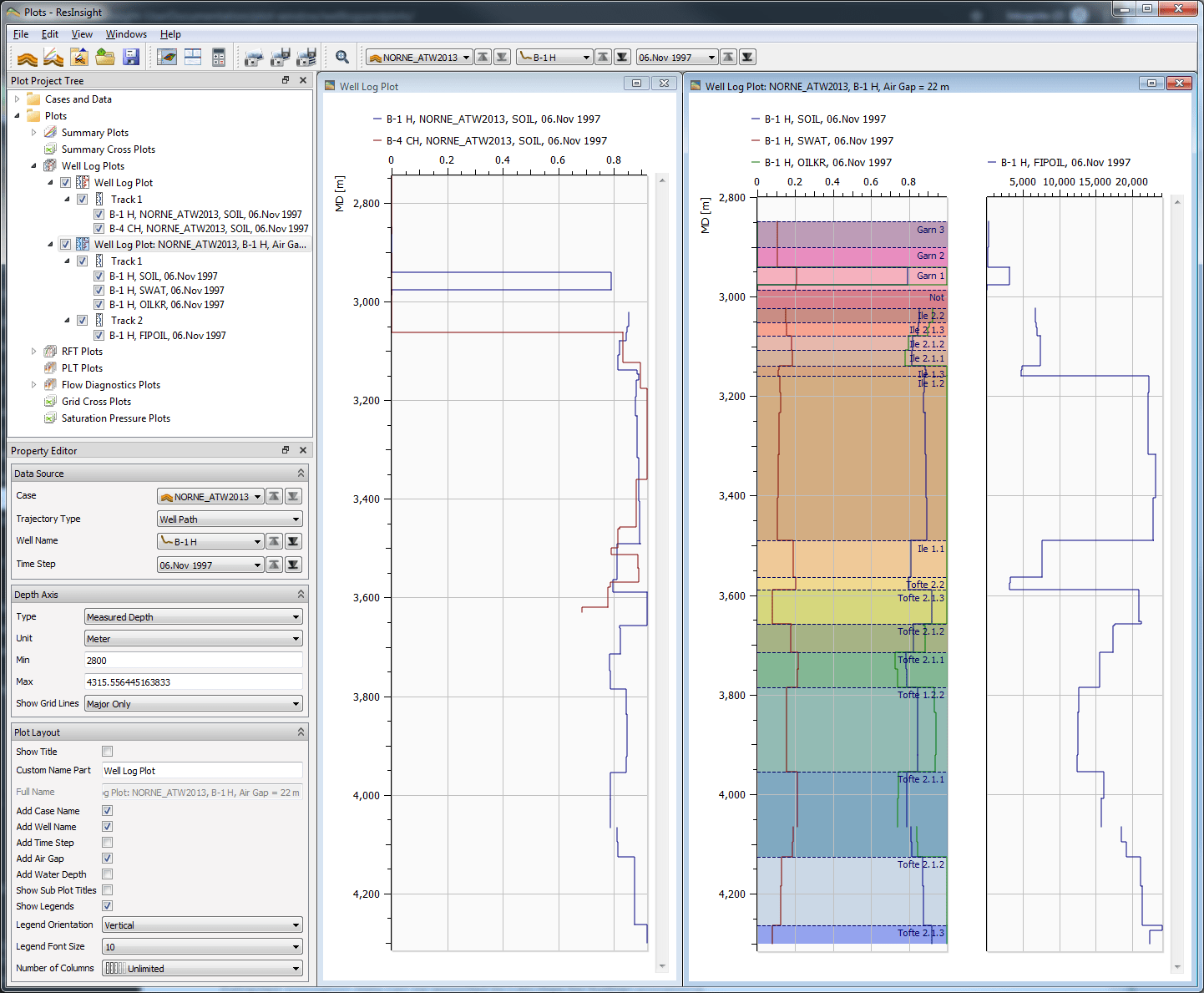
Task: Select the 3D view window icon
Action: tap(167, 56)
